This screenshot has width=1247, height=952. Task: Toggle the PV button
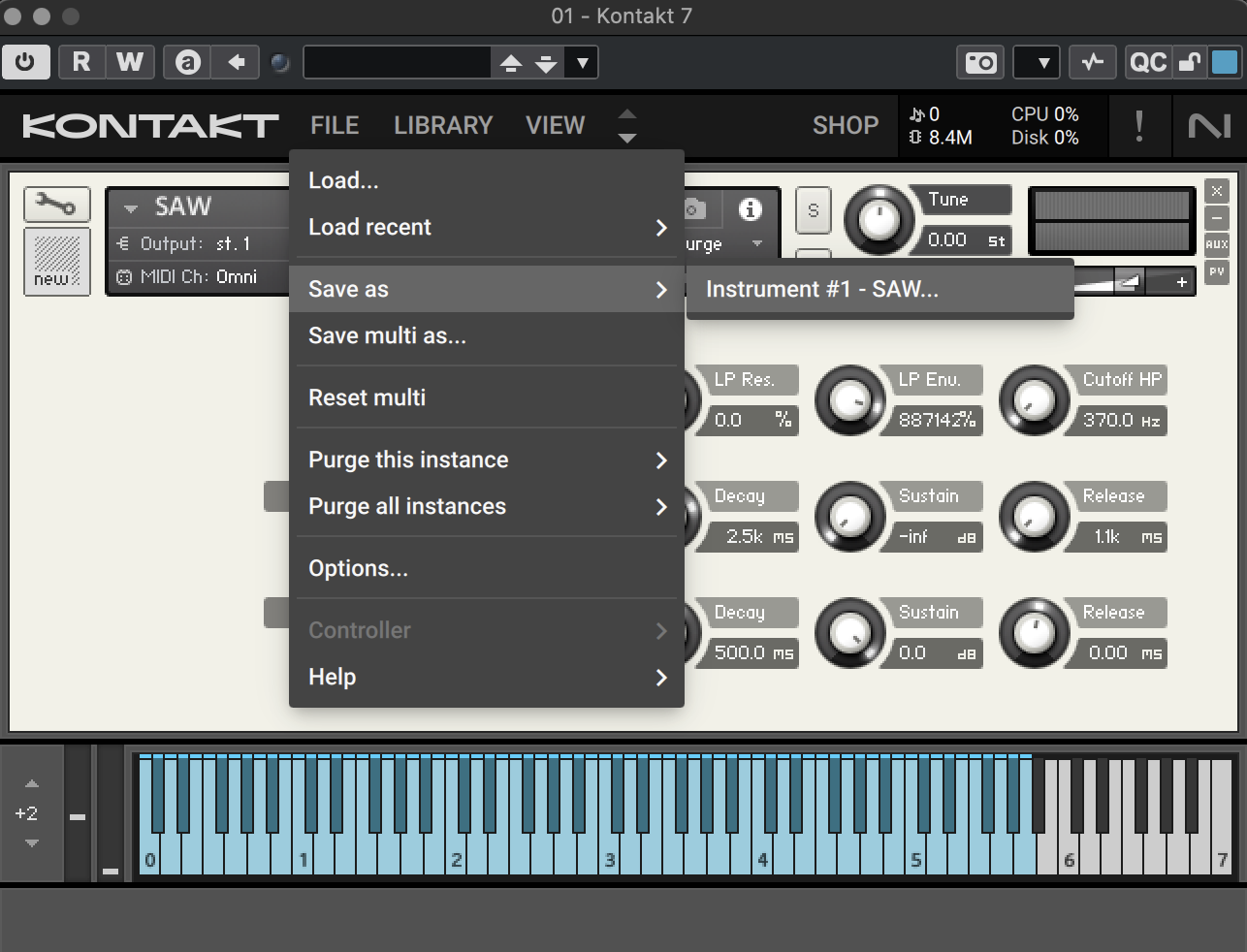pyautogui.click(x=1217, y=271)
